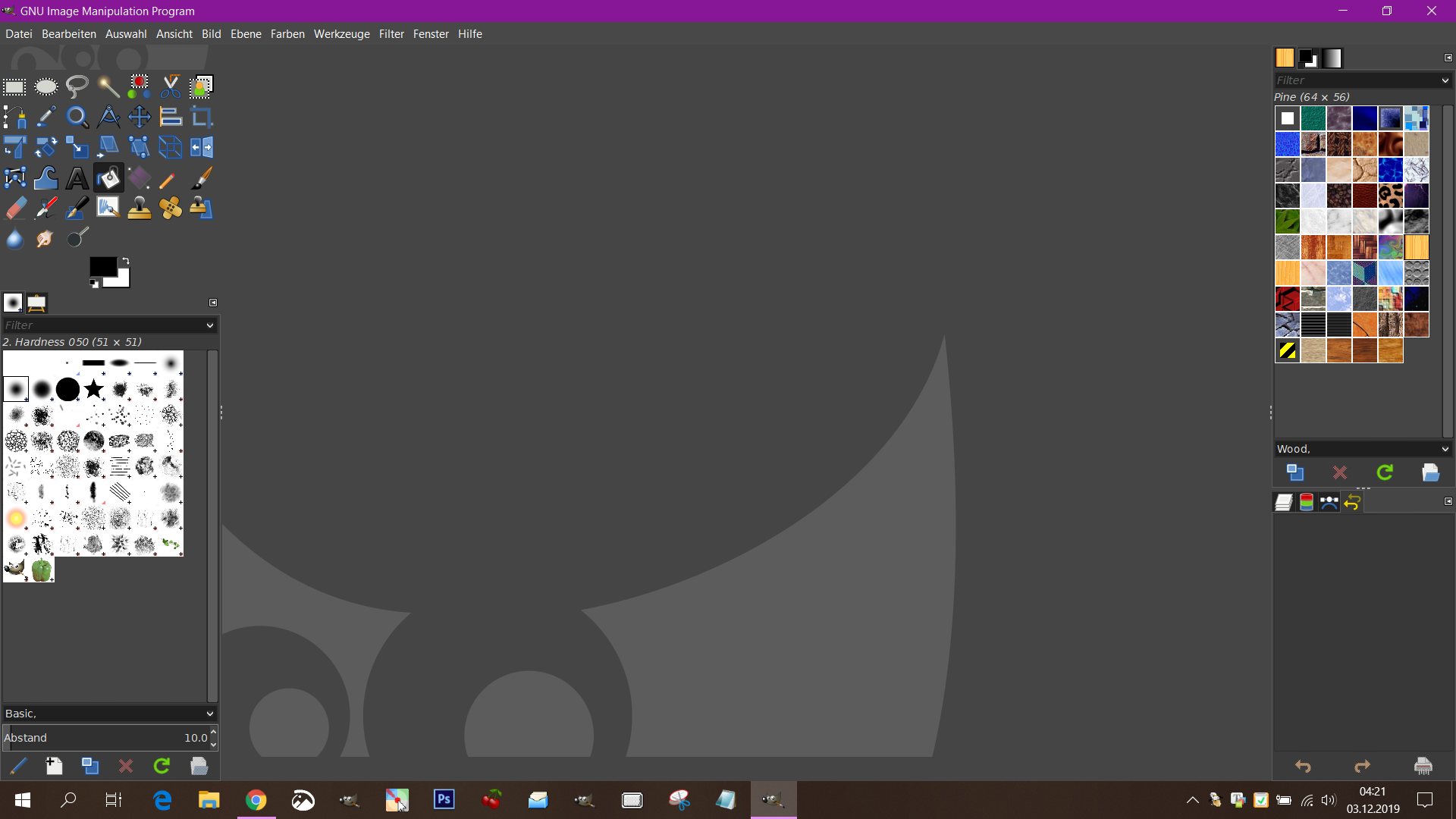Open the brush tag dropdown showing Basic
The image size is (1456, 819).
coord(210,714)
